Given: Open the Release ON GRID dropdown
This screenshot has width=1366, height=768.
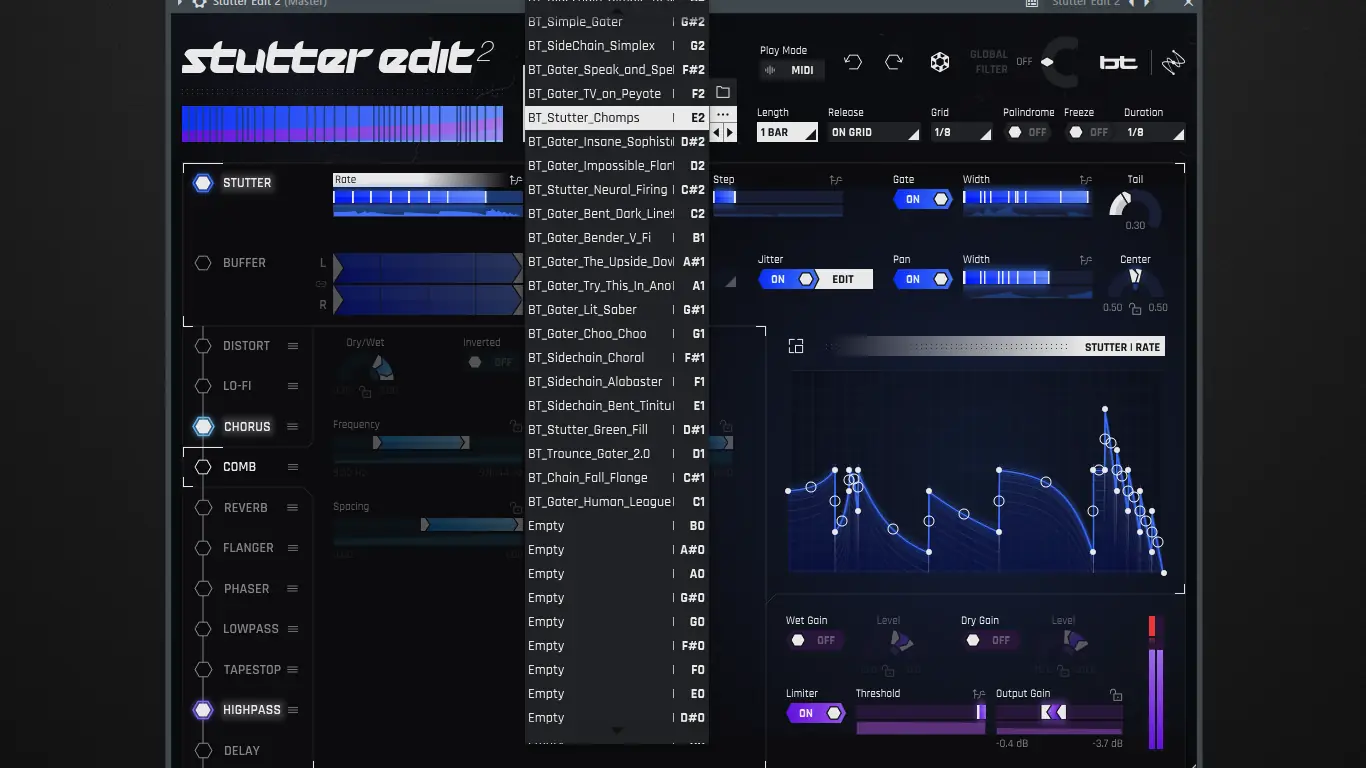Looking at the screenshot, I should pyautogui.click(x=874, y=132).
